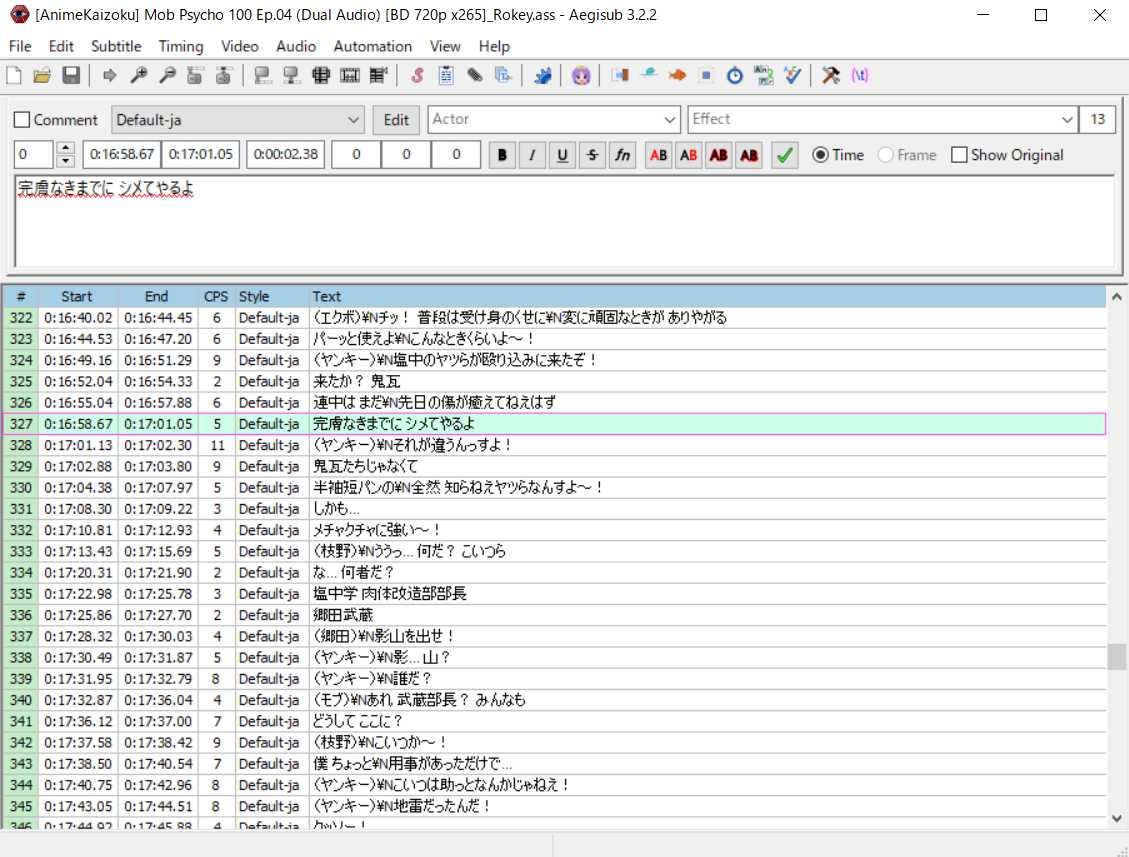Screen dimensions: 1129x857
Task: Pick the outline color AB button
Action: pyautogui.click(x=719, y=155)
